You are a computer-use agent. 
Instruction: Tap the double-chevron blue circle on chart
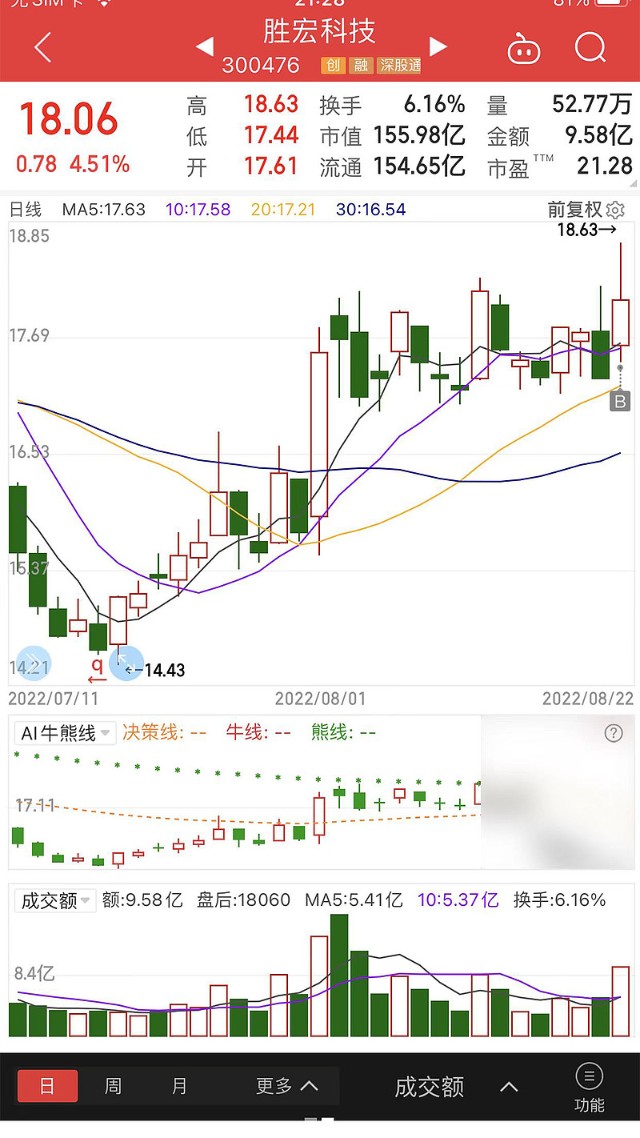(30, 663)
